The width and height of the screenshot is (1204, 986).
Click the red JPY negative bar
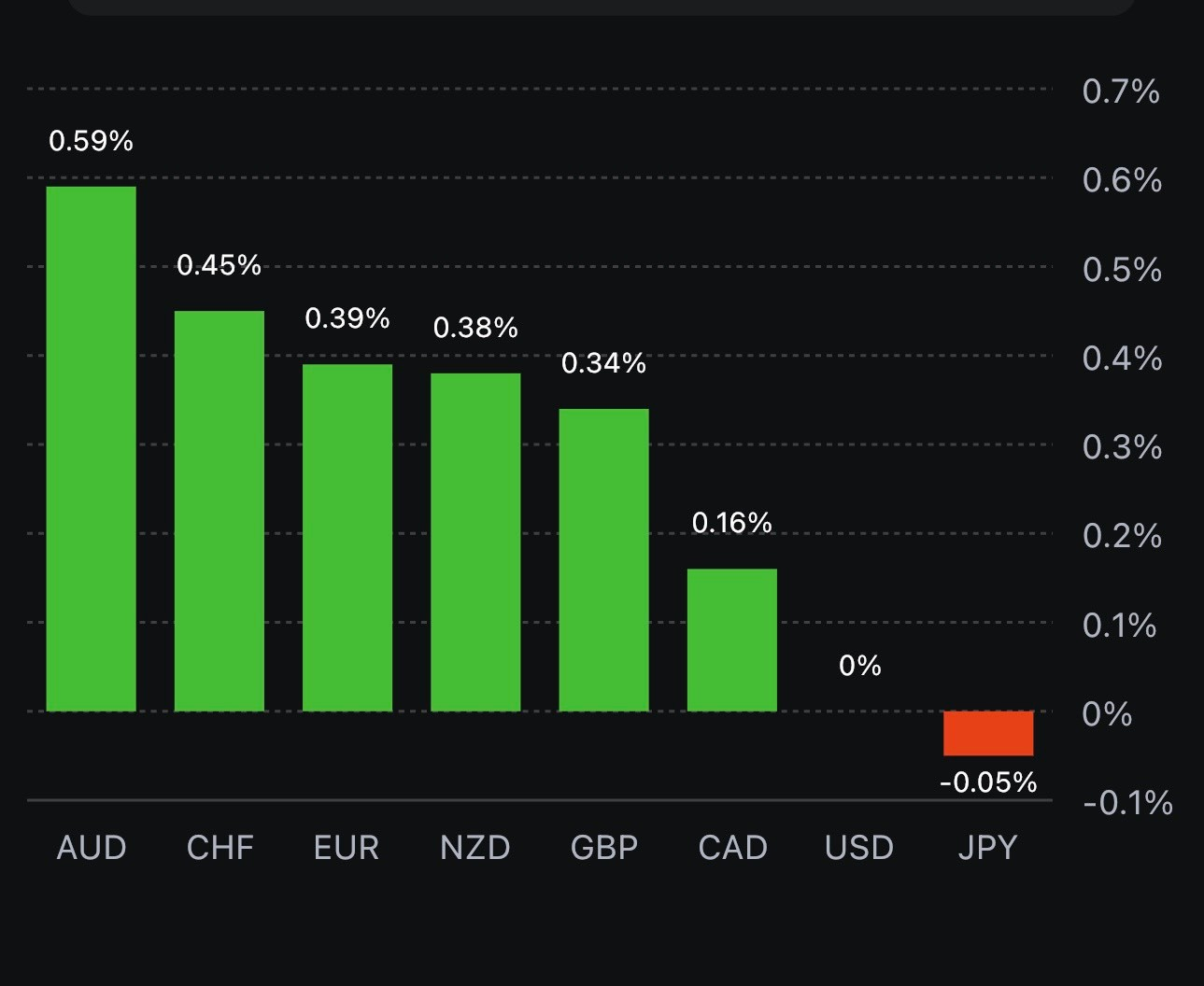point(988,733)
